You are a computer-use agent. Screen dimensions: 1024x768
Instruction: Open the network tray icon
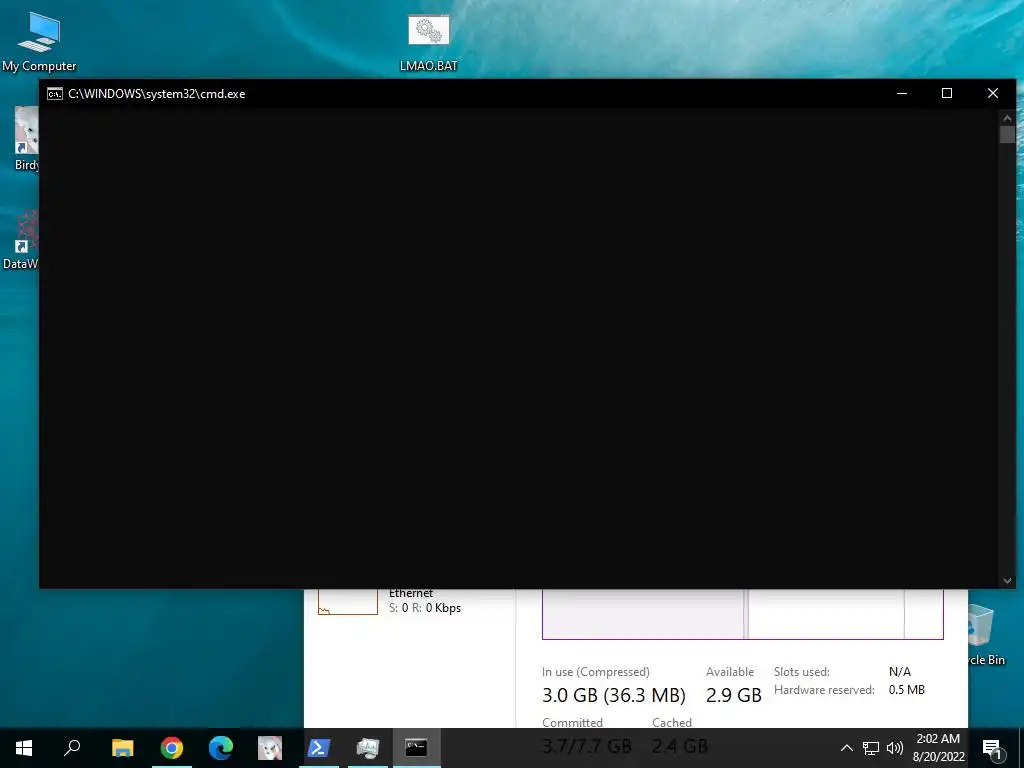tap(871, 748)
